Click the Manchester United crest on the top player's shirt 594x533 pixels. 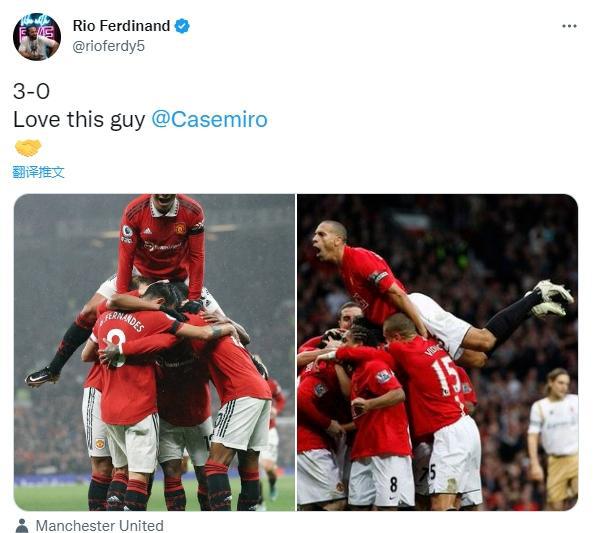tap(180, 228)
